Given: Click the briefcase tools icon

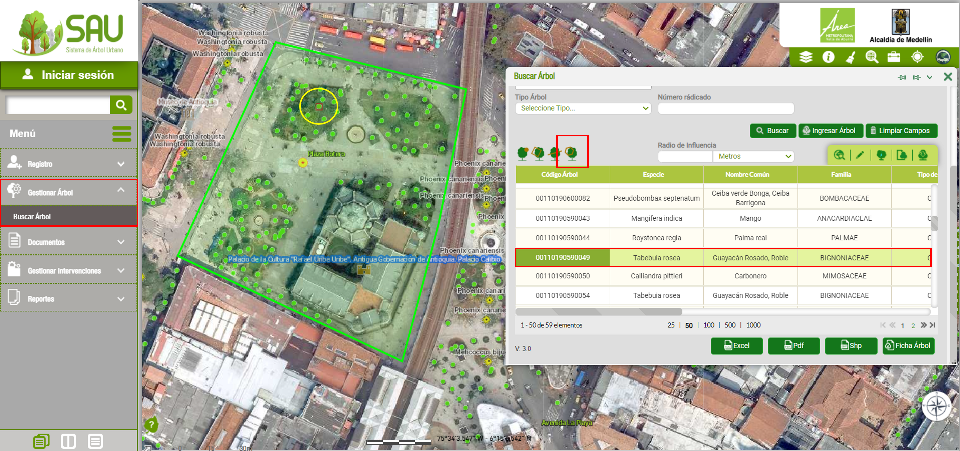Looking at the screenshot, I should [x=894, y=57].
